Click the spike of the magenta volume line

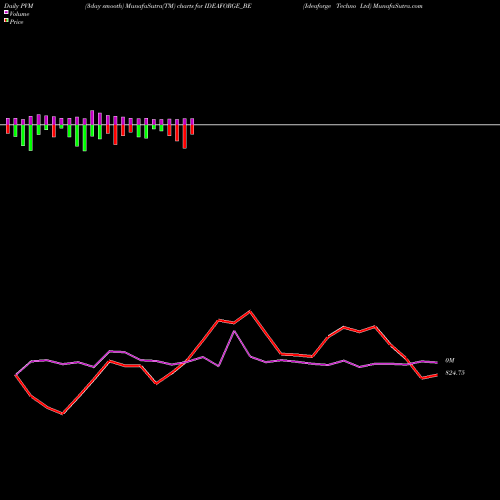[x=234, y=331]
